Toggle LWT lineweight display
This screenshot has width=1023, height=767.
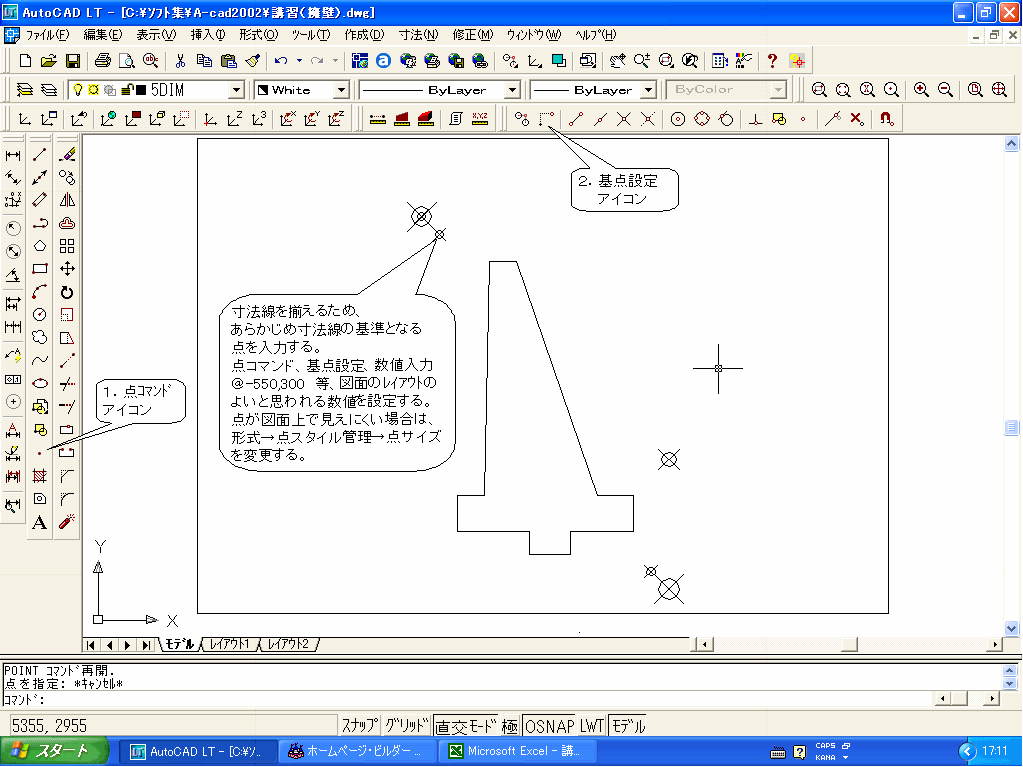click(592, 725)
